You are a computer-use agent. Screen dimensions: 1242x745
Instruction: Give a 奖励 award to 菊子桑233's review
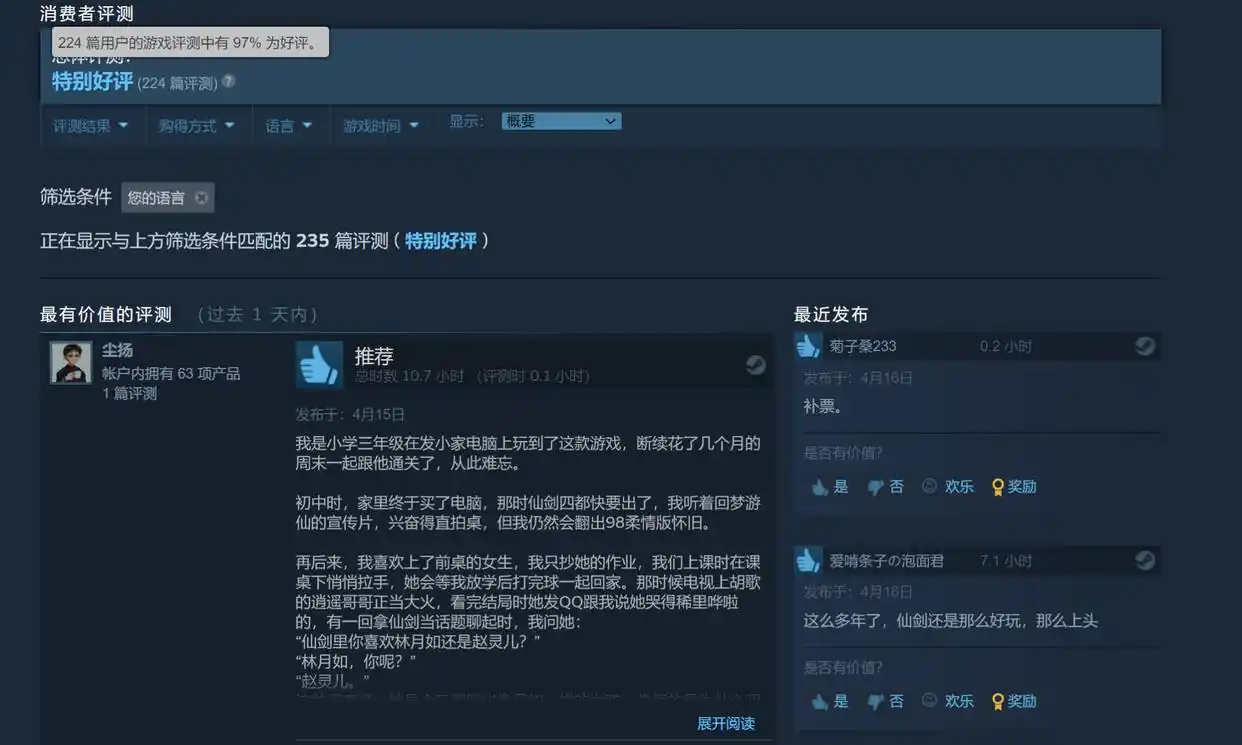(x=1013, y=486)
